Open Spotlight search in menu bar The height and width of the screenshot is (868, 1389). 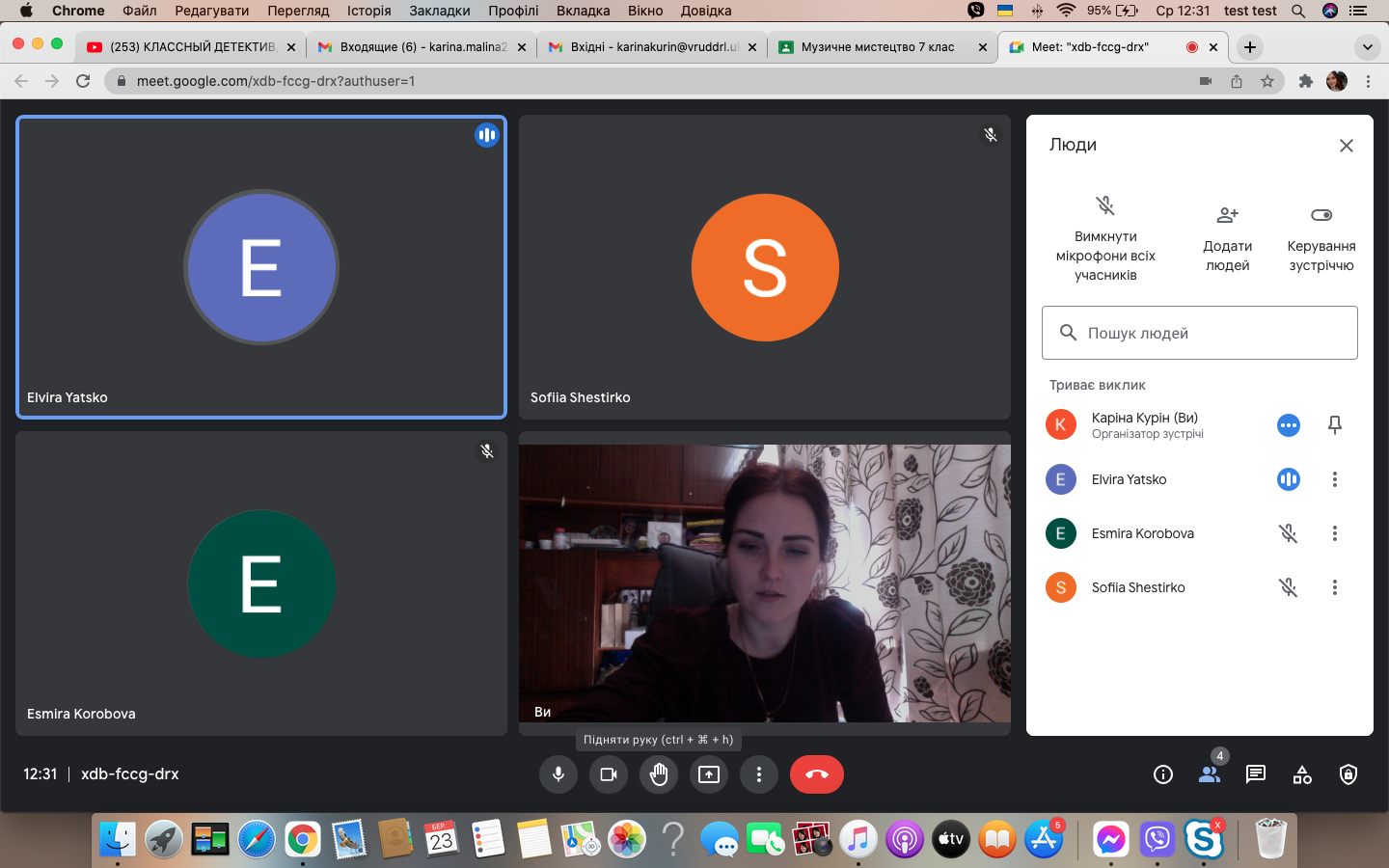[x=1298, y=11]
